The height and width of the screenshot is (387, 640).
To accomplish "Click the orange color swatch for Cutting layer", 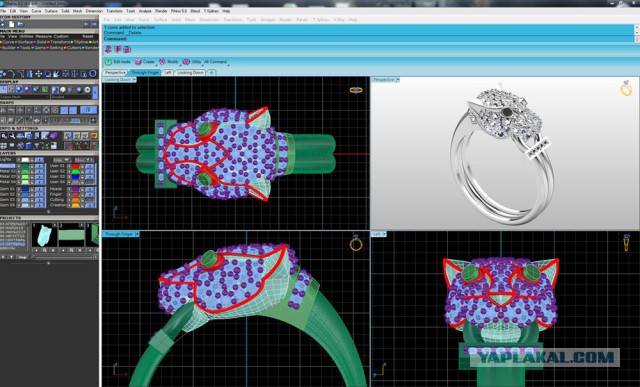I will point(75,200).
